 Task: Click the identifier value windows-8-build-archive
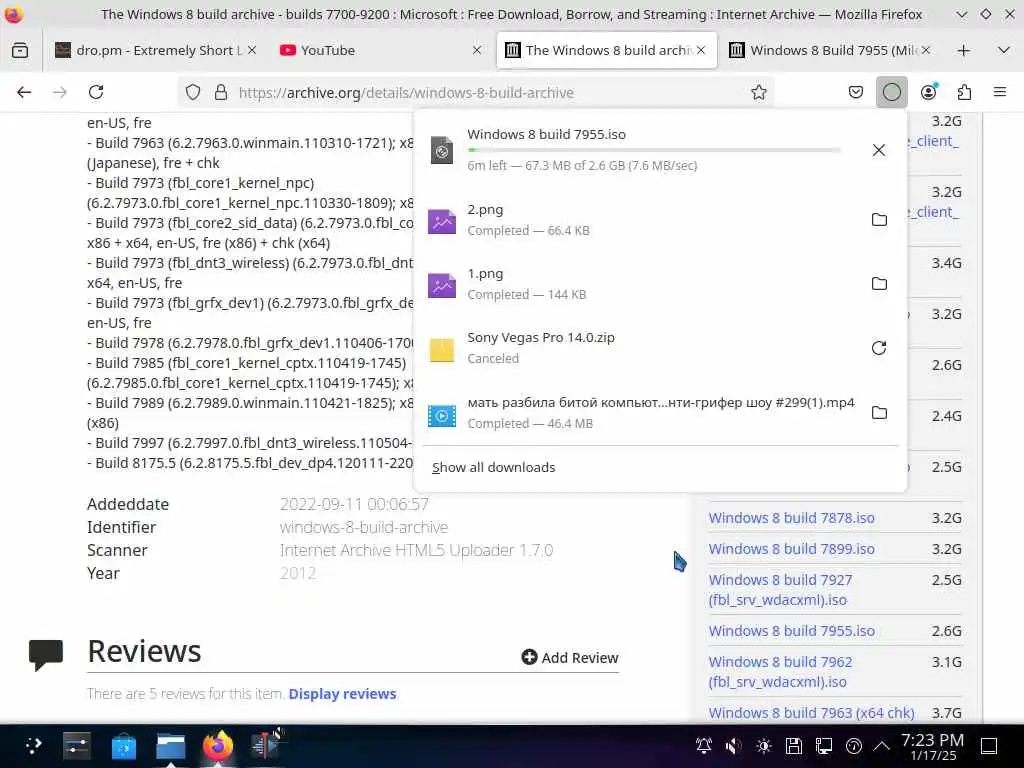(364, 527)
